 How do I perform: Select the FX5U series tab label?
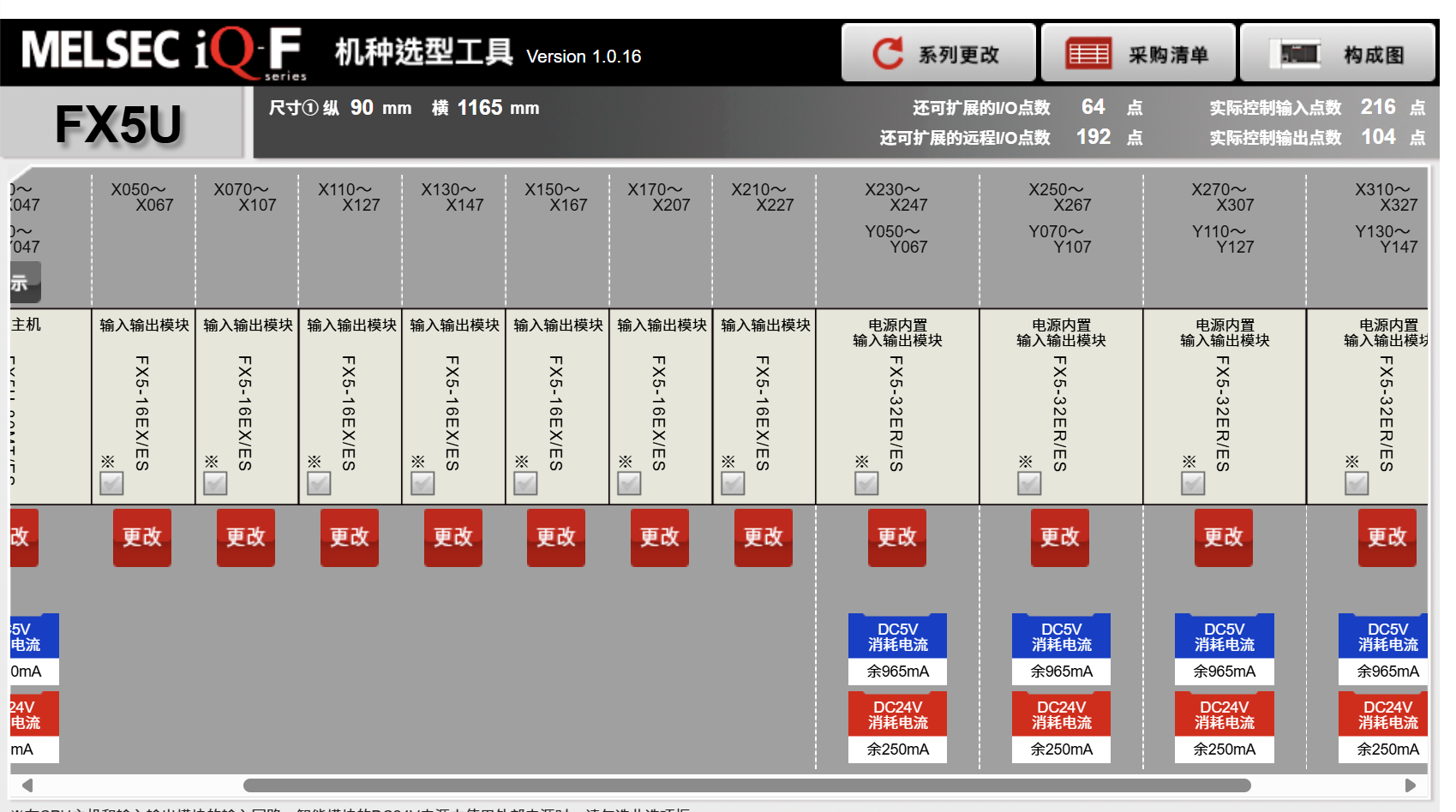click(119, 124)
